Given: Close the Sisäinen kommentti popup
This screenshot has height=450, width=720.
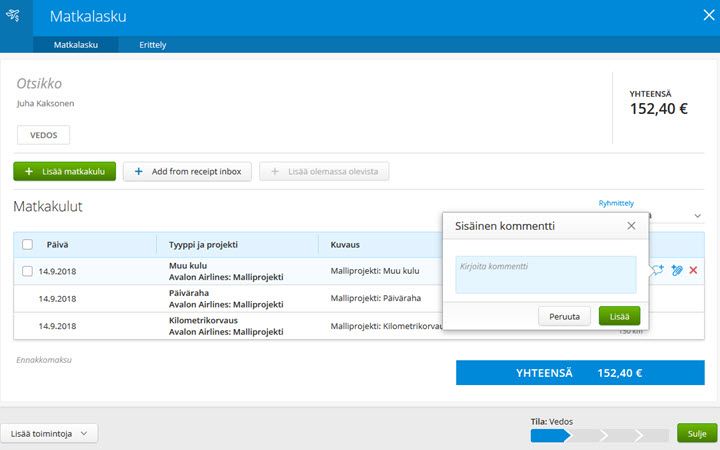Looking at the screenshot, I should point(631,225).
